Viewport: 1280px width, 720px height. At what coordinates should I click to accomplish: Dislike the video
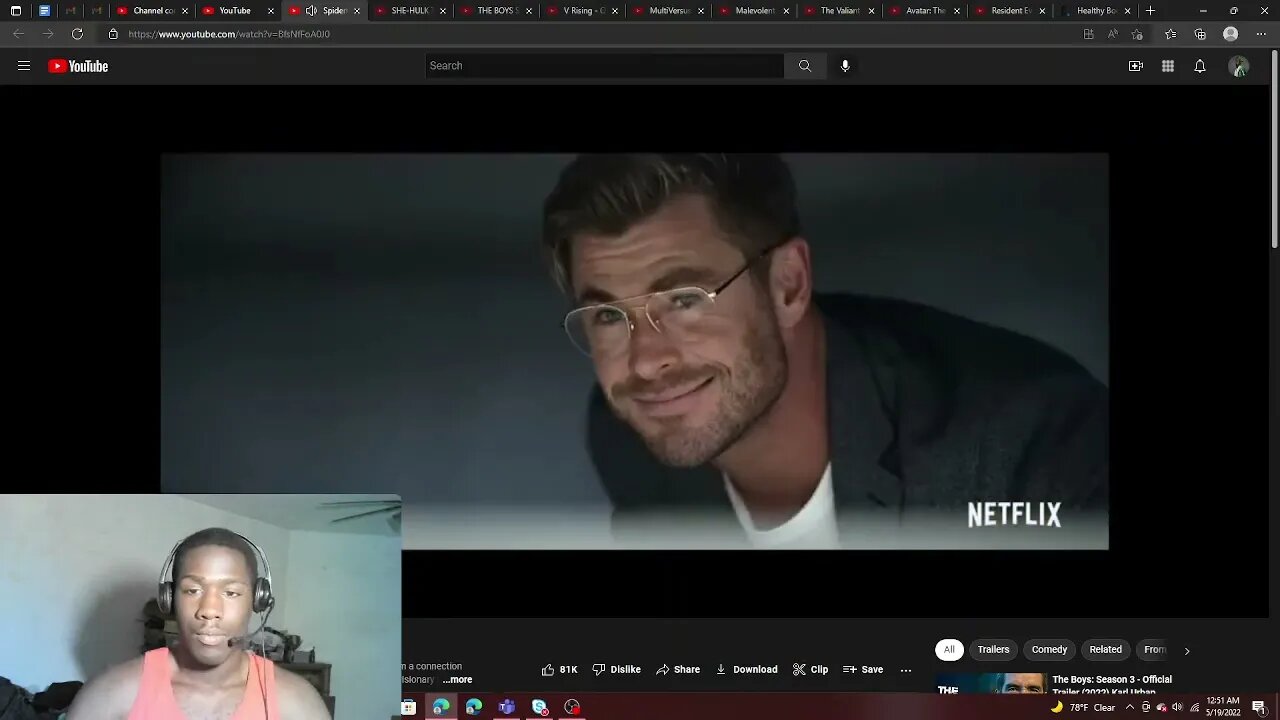(616, 669)
